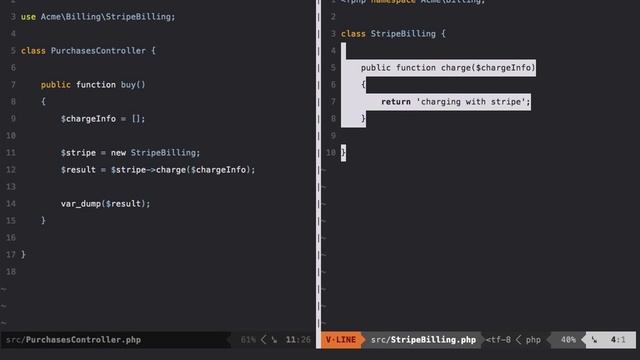Click the '$result = $stripe->charge($chargeInfo);' line
The height and width of the screenshot is (360, 640).
click(x=158, y=170)
